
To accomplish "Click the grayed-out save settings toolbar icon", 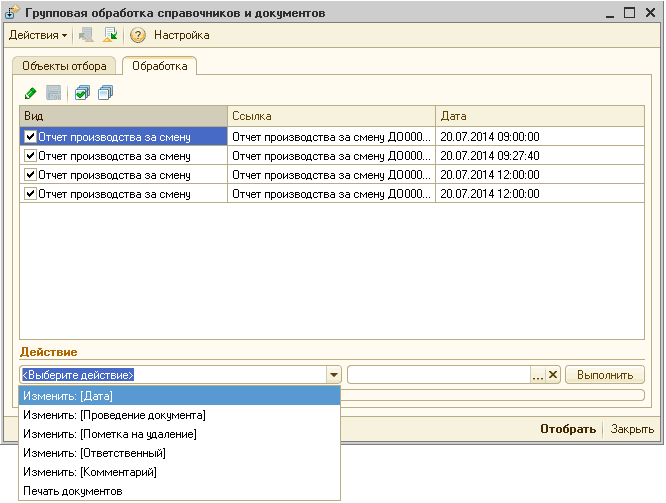I will 88,35.
